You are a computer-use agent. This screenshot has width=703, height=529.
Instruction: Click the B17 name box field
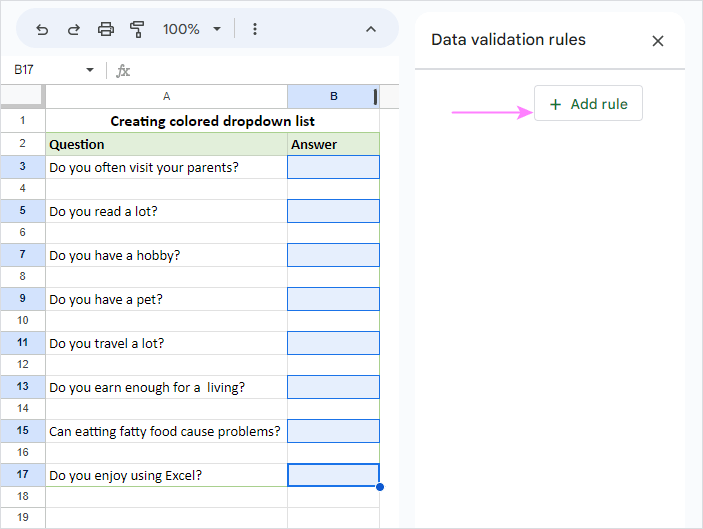tap(47, 70)
